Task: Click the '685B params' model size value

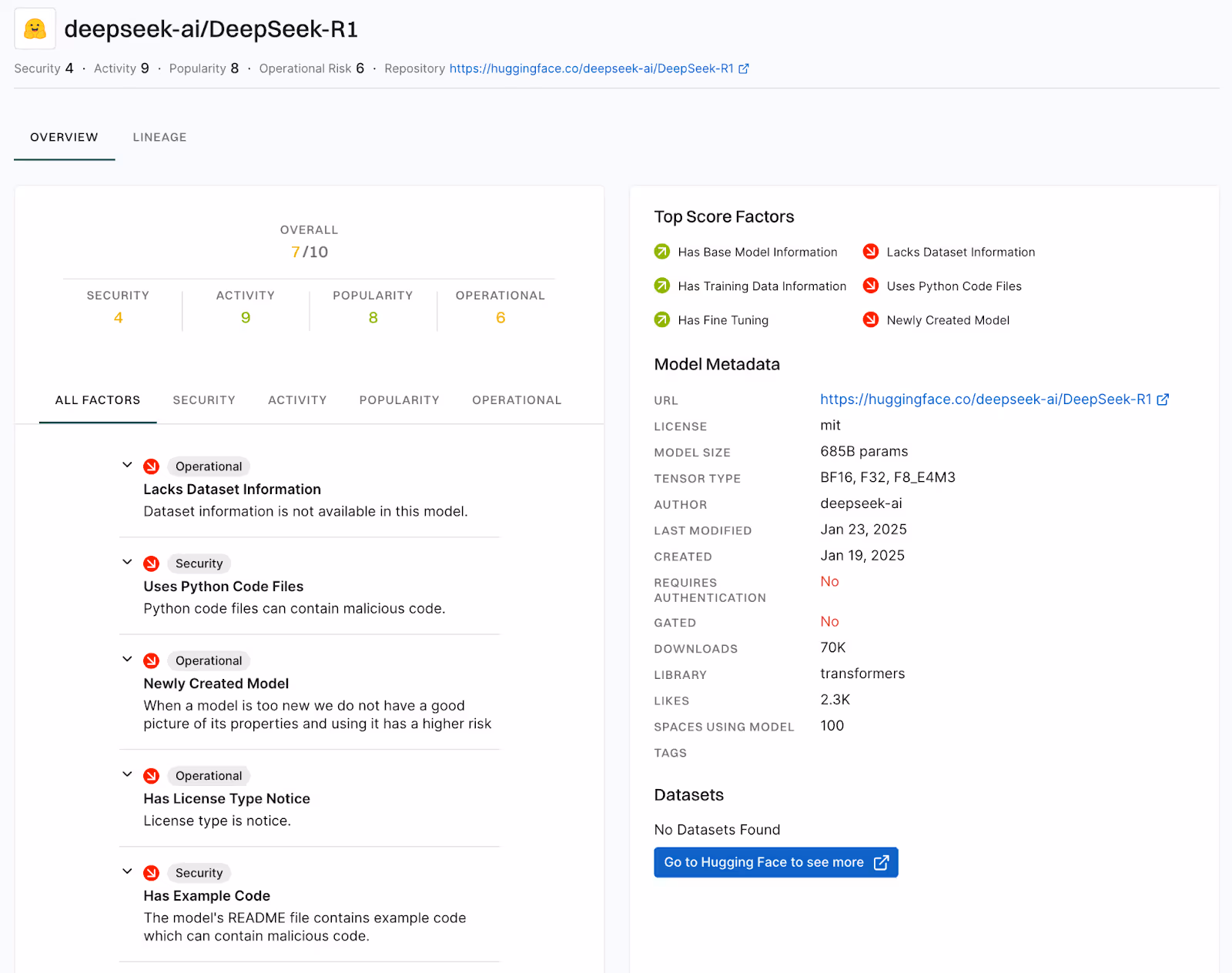Action: 864,452
